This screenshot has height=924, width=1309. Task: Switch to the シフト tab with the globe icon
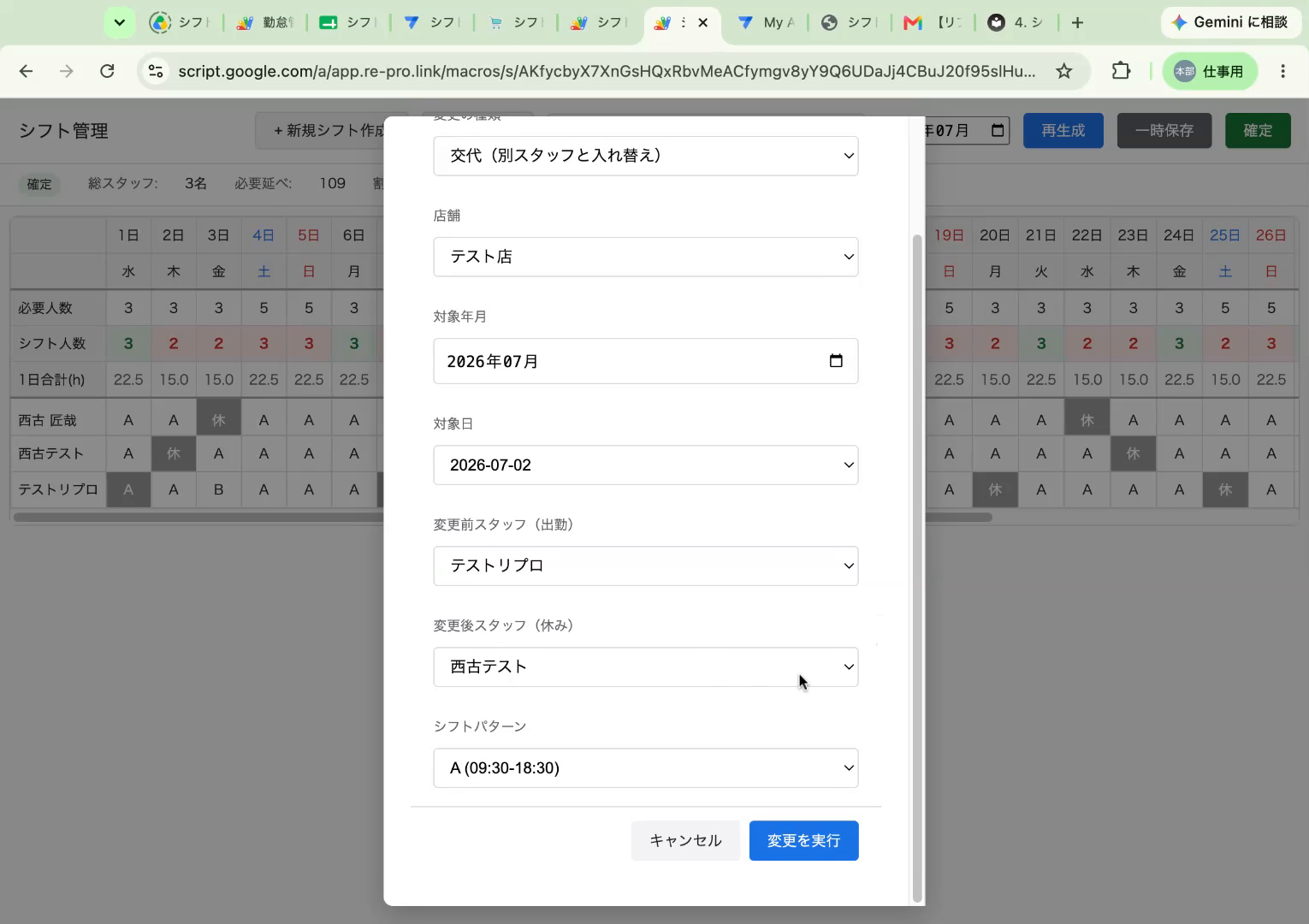pyautogui.click(x=850, y=23)
